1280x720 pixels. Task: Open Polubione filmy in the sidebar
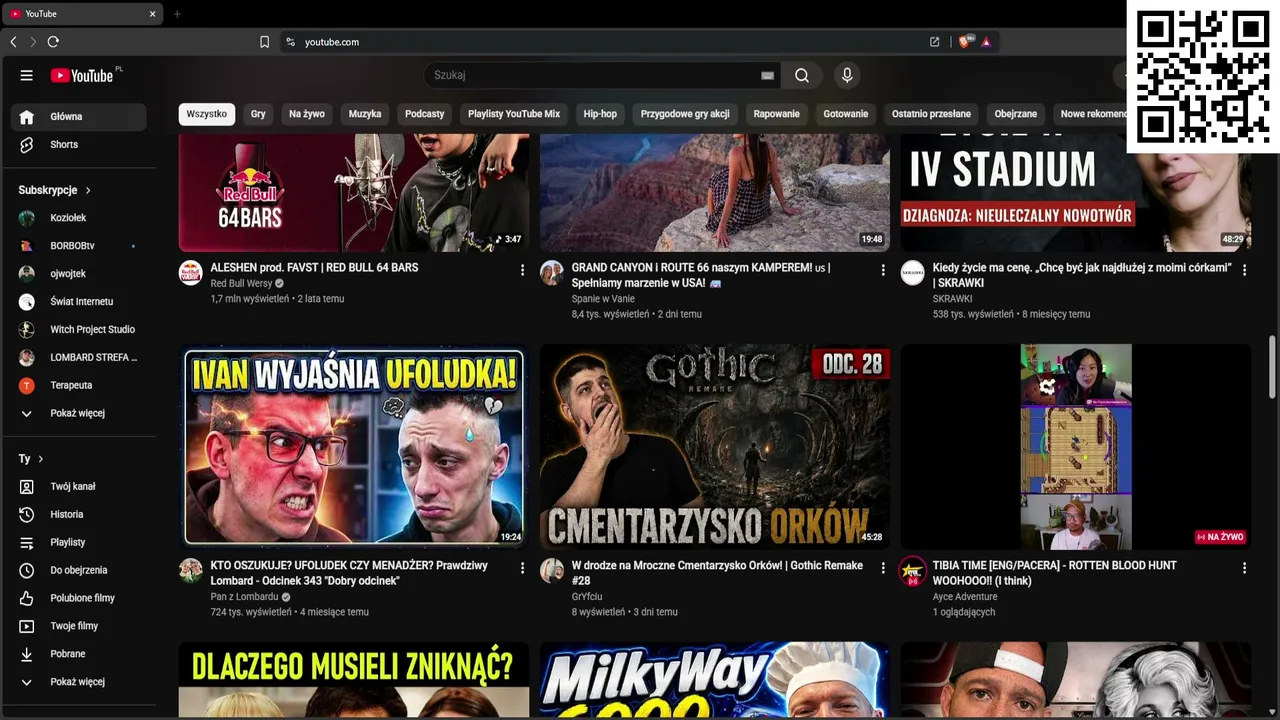coord(79,599)
